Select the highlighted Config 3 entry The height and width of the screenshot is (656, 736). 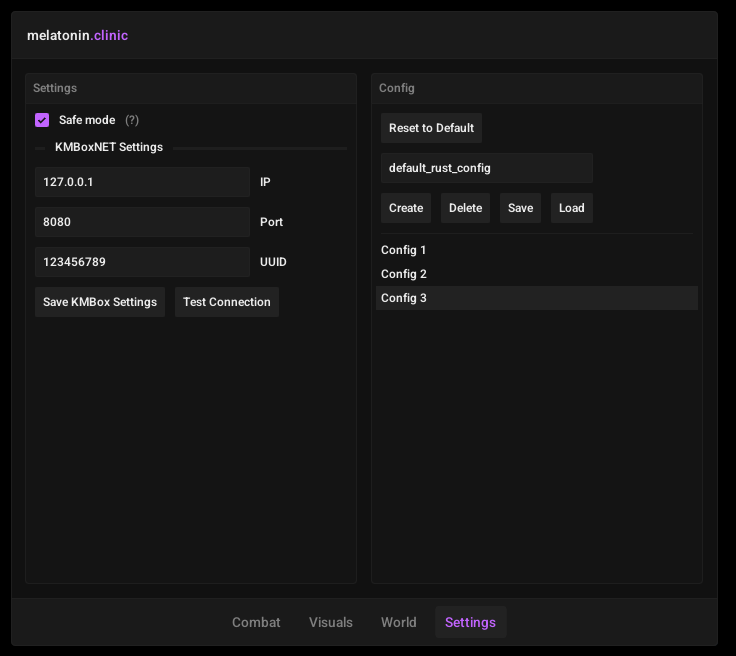[x=537, y=298]
